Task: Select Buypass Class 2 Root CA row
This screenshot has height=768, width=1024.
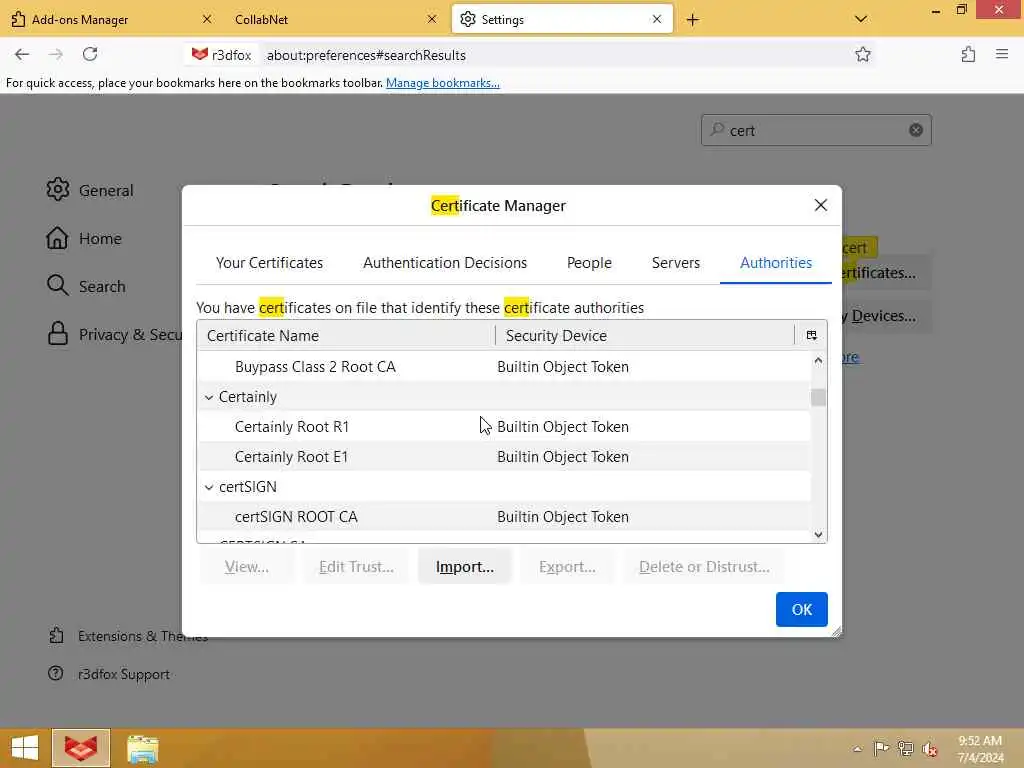Action: tap(504, 366)
